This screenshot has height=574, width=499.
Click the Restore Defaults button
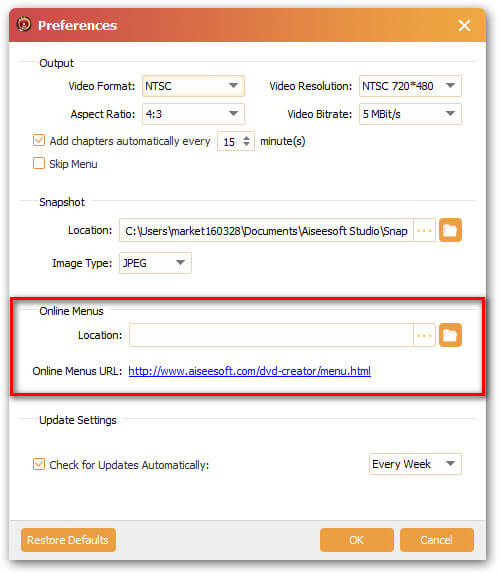click(68, 540)
